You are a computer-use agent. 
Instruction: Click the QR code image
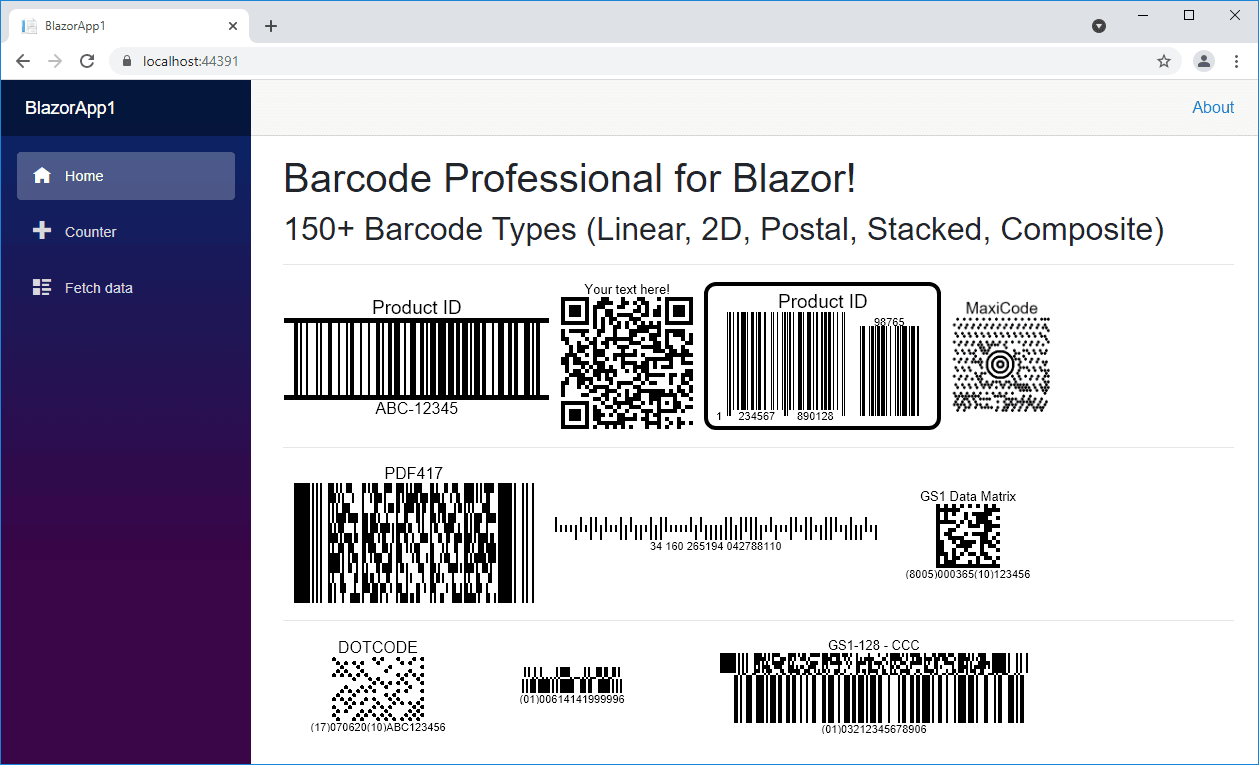tap(627, 363)
